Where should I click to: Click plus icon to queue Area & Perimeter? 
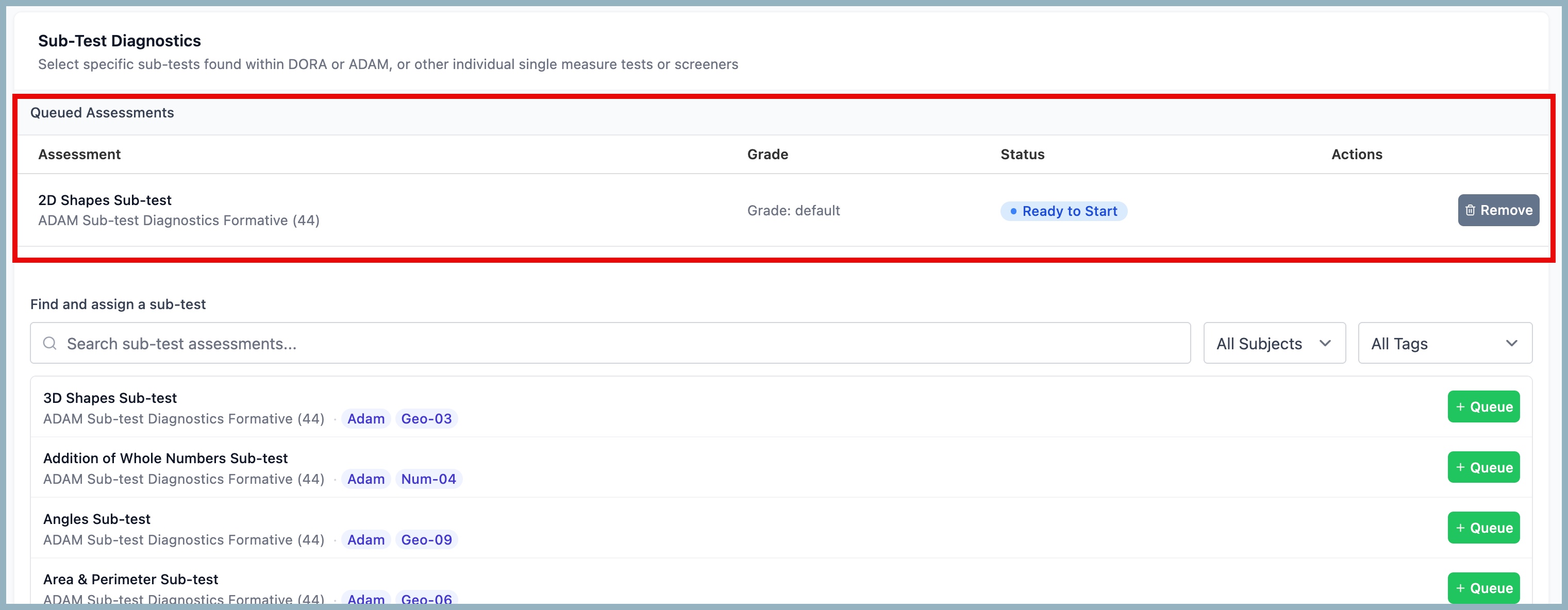point(1460,588)
